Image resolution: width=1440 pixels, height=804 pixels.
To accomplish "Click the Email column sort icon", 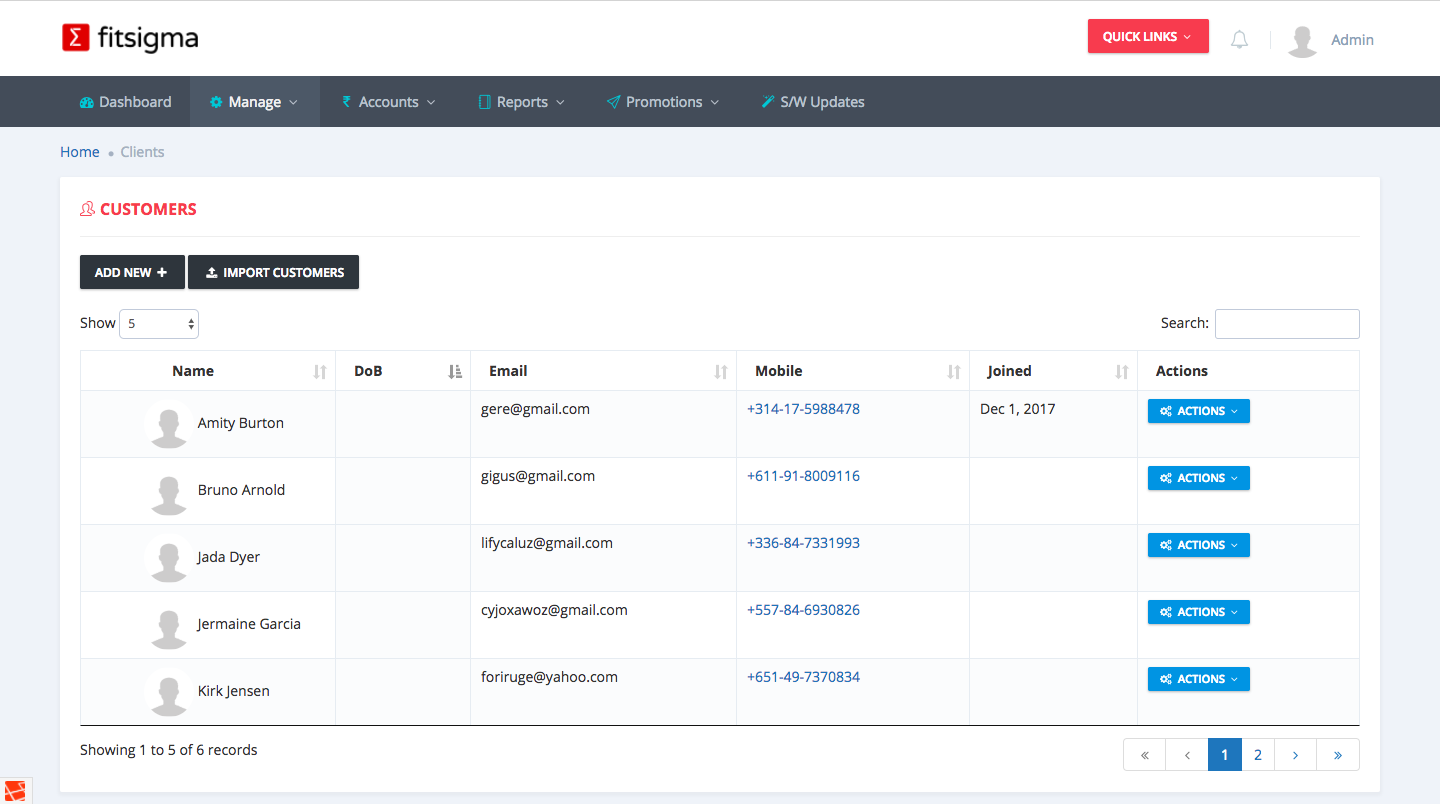I will 721,372.
